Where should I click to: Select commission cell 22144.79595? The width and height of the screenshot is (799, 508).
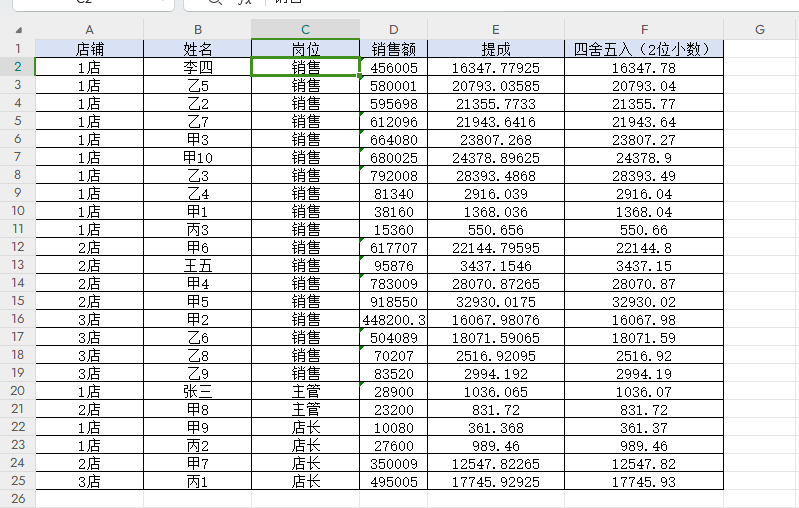point(496,247)
